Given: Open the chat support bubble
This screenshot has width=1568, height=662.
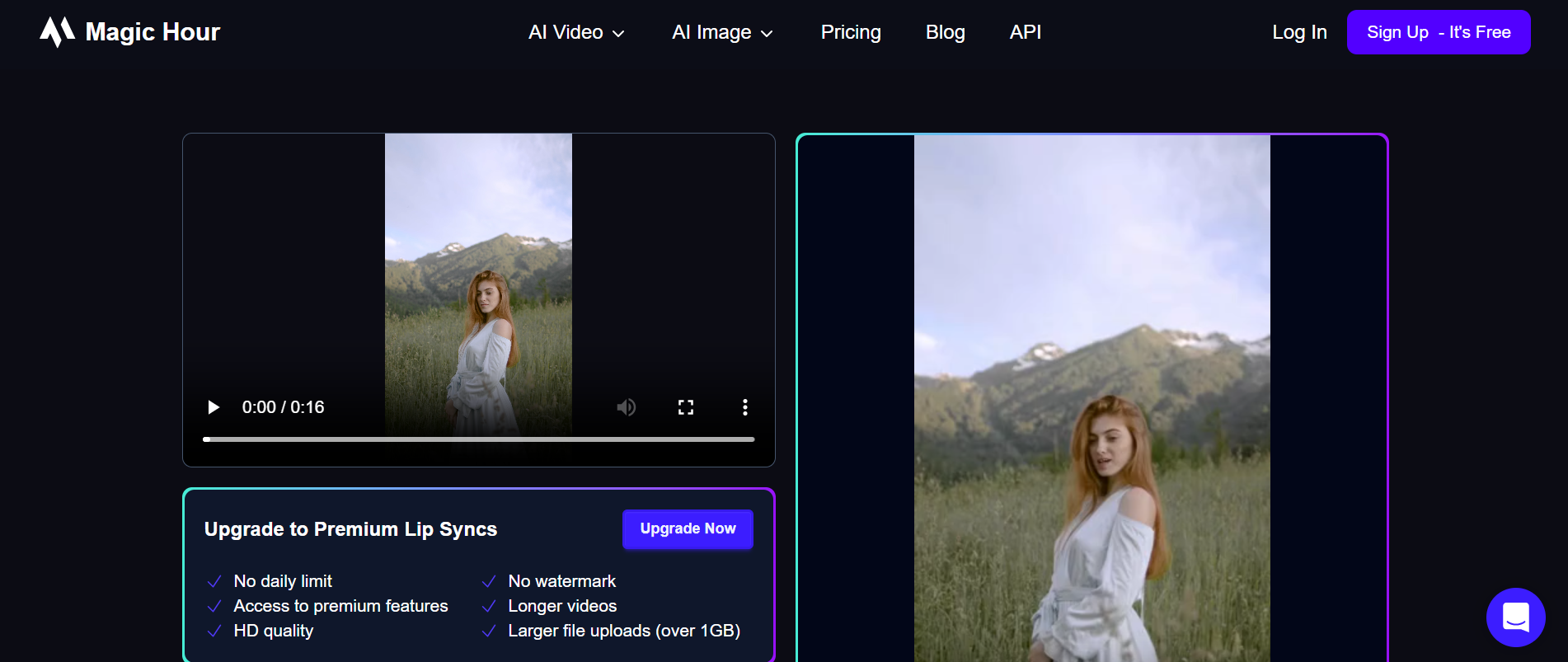Looking at the screenshot, I should click(1515, 617).
